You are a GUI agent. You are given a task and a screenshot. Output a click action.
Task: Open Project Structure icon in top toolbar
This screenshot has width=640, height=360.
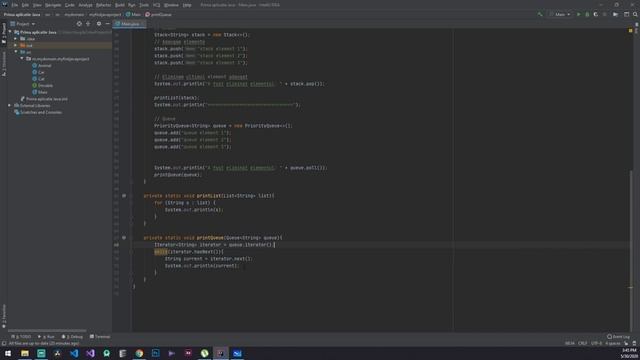pos(616,14)
